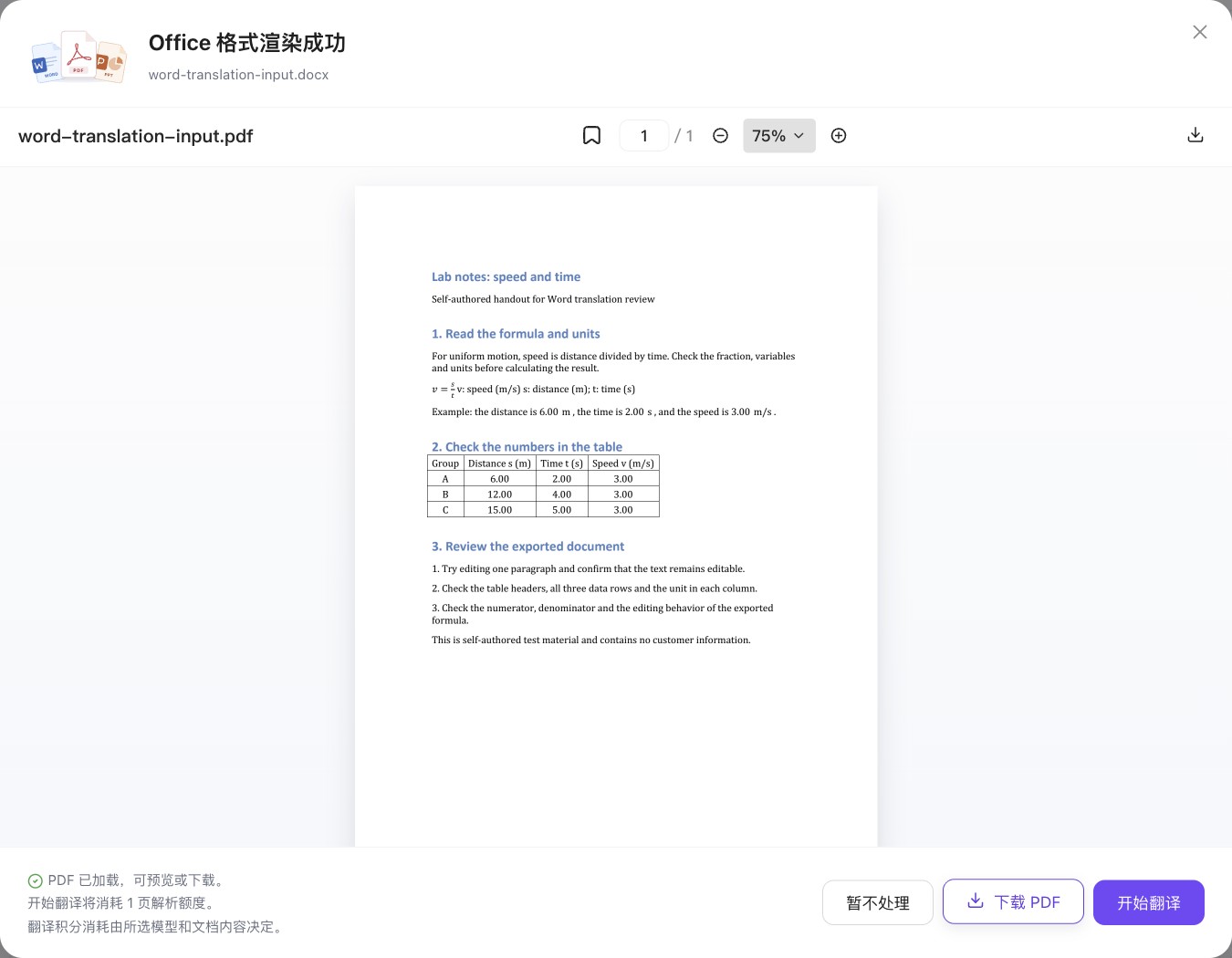
Task: Click the 'Distance s (m)' table header
Action: tap(499, 463)
